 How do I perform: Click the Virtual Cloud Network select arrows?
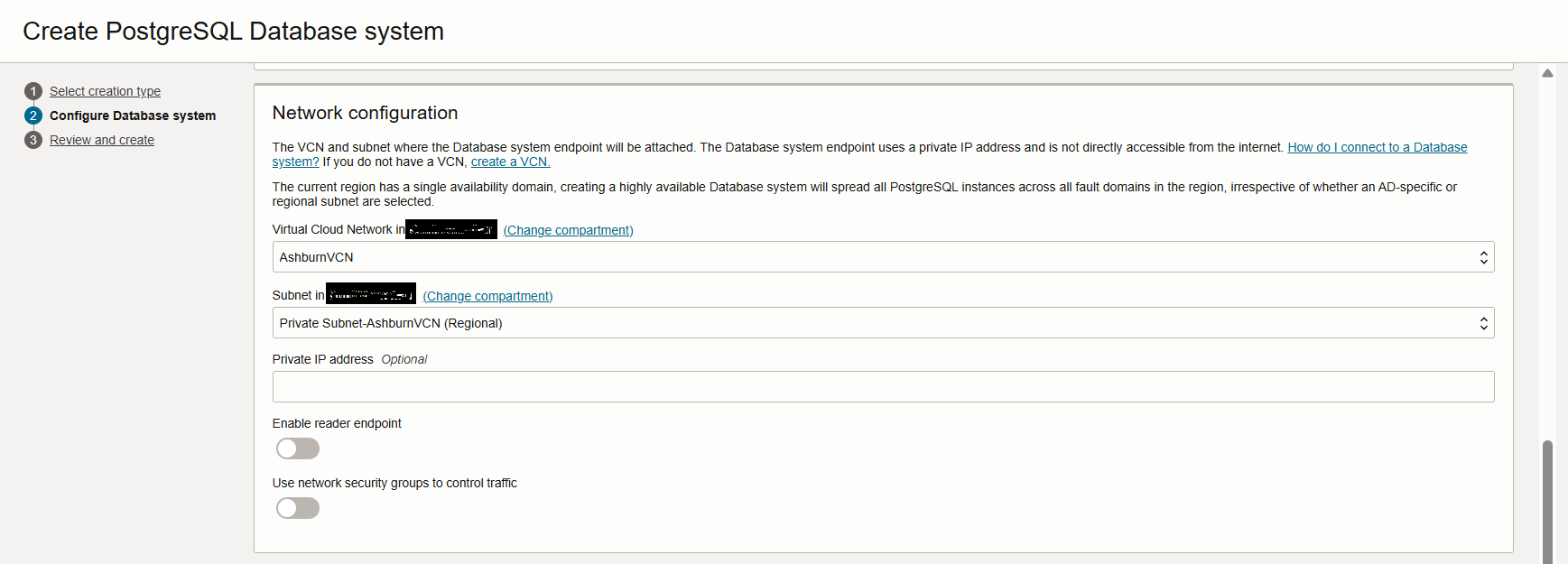1483,257
